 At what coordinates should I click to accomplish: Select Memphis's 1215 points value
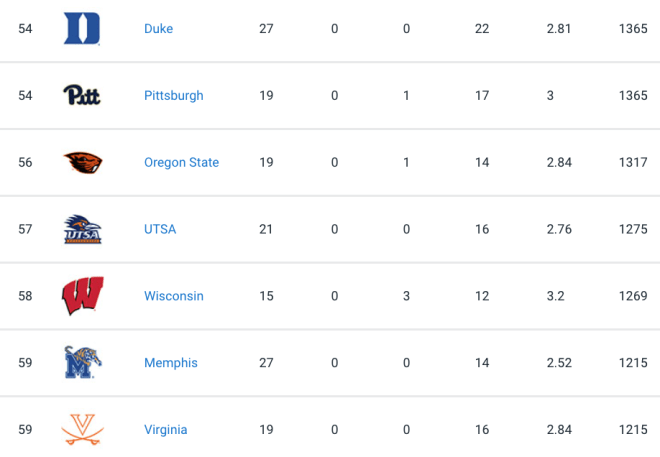point(633,363)
